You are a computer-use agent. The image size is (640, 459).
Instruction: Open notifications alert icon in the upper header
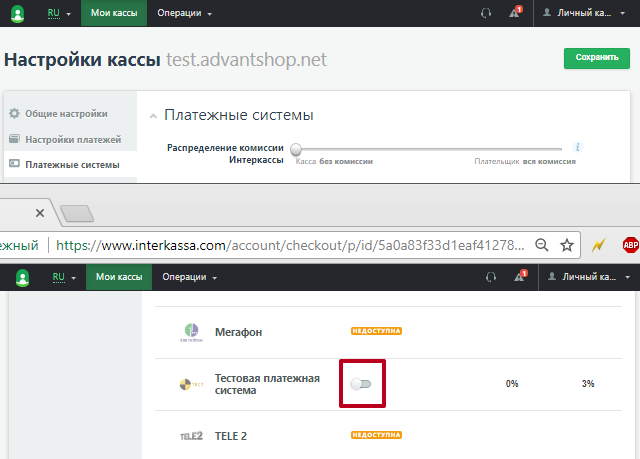click(515, 12)
